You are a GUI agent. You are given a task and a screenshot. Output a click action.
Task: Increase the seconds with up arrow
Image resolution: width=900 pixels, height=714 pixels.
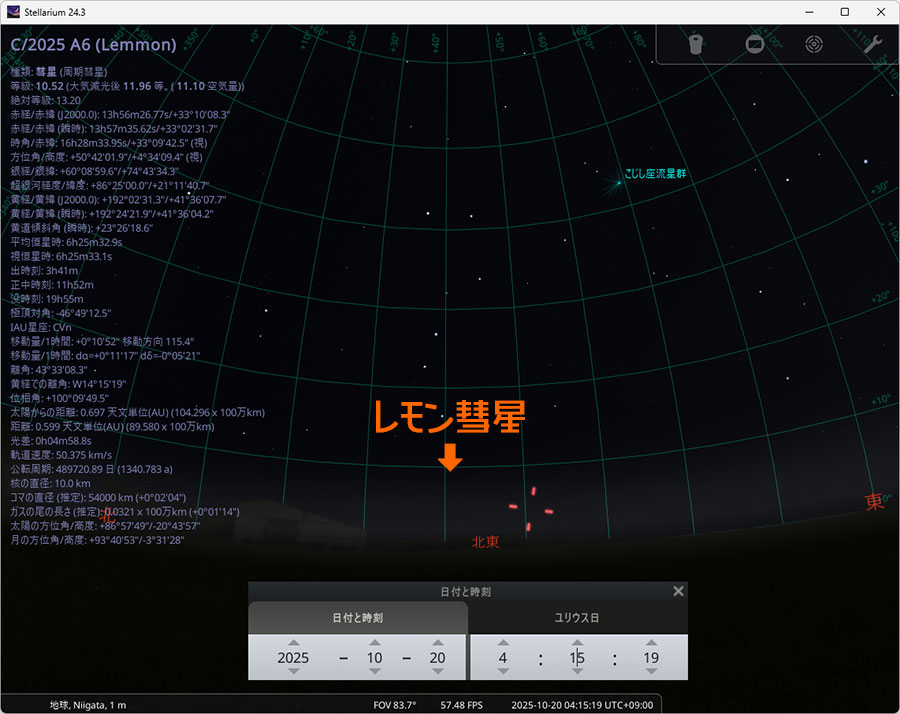[x=651, y=643]
